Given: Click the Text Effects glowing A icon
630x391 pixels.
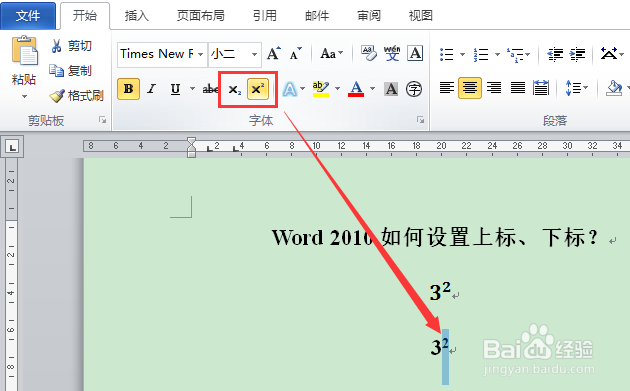Looking at the screenshot, I should point(290,89).
